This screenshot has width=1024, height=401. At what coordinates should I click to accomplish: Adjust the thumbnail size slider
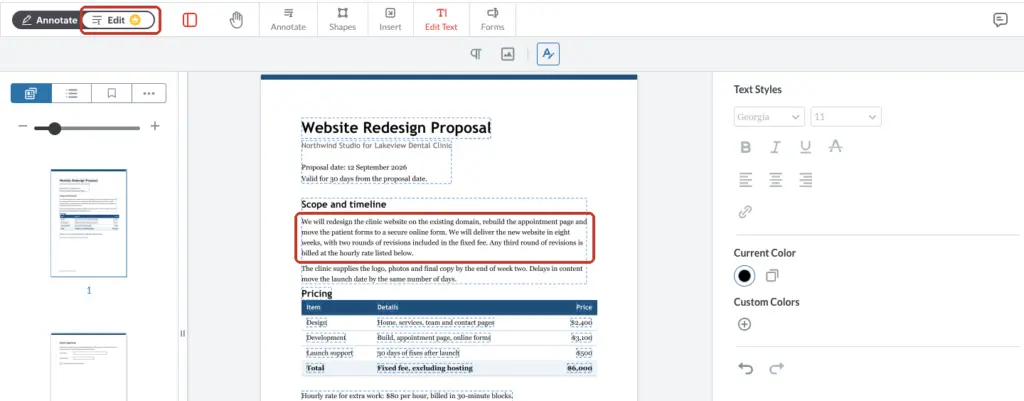[87, 129]
